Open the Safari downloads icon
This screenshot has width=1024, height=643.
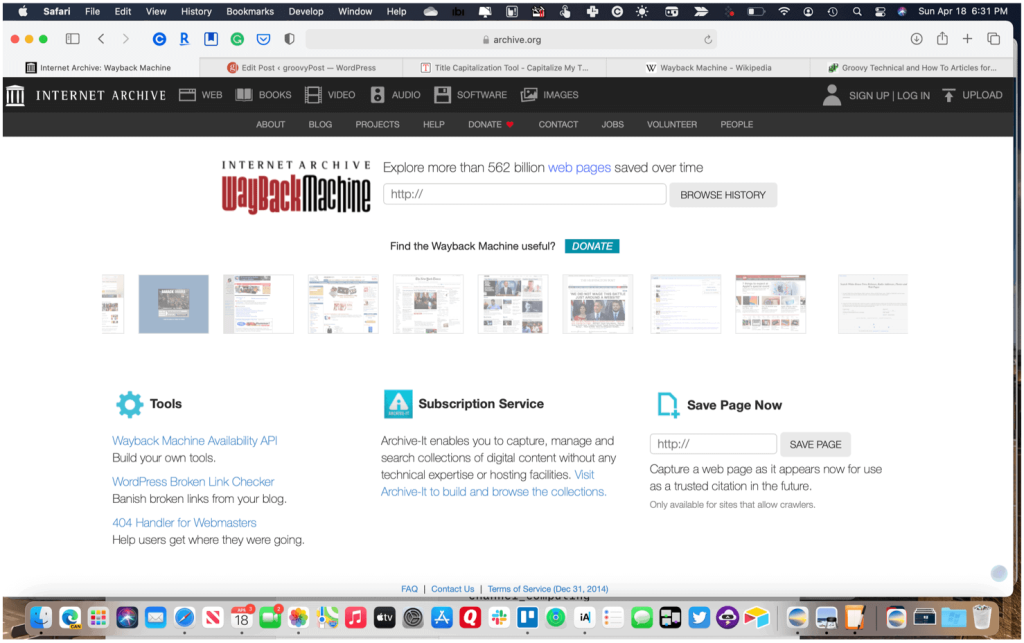pos(916,39)
